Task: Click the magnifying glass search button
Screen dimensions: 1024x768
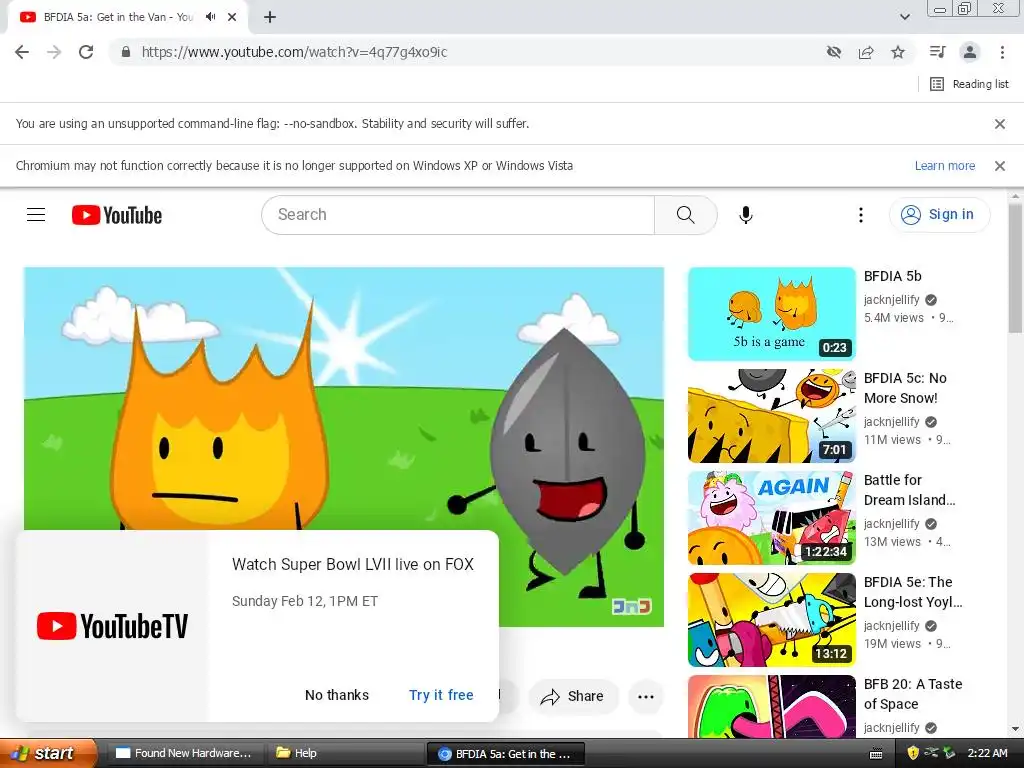Action: pyautogui.click(x=686, y=215)
